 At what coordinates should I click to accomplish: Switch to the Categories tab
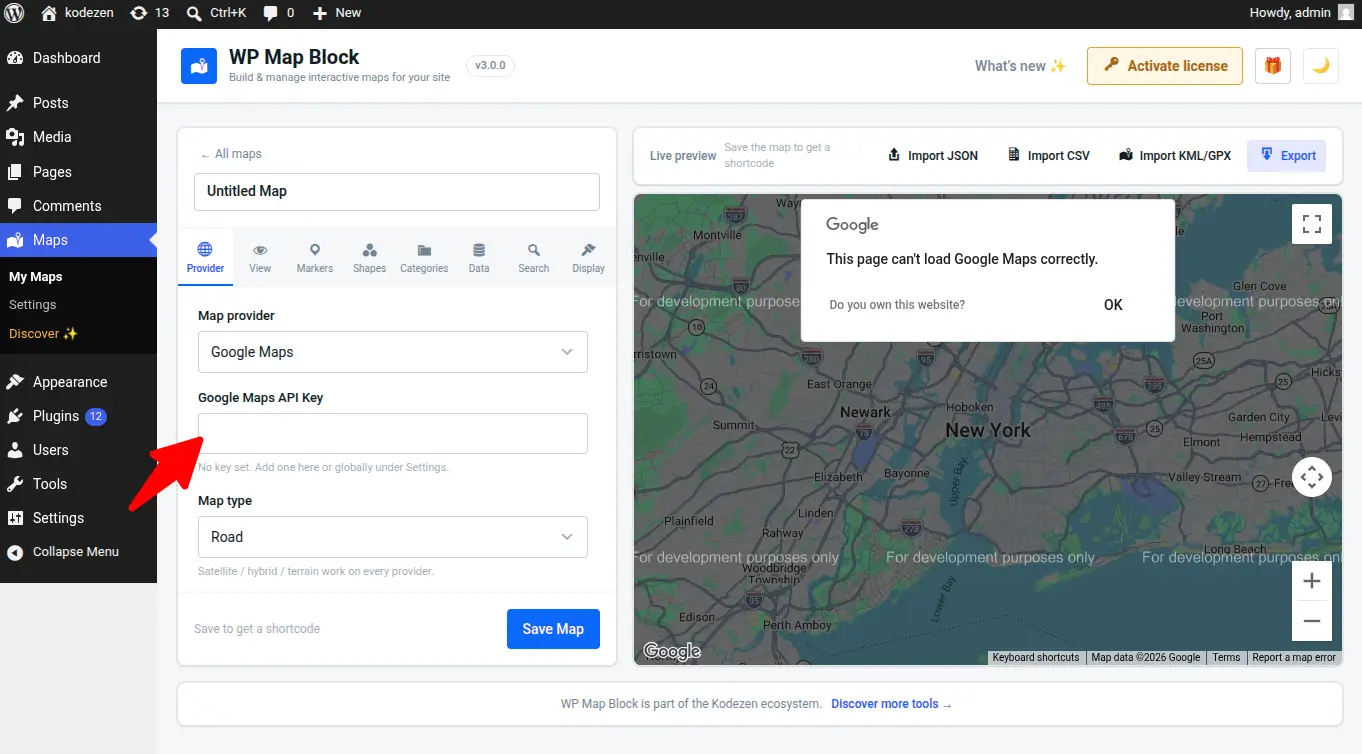click(x=424, y=257)
